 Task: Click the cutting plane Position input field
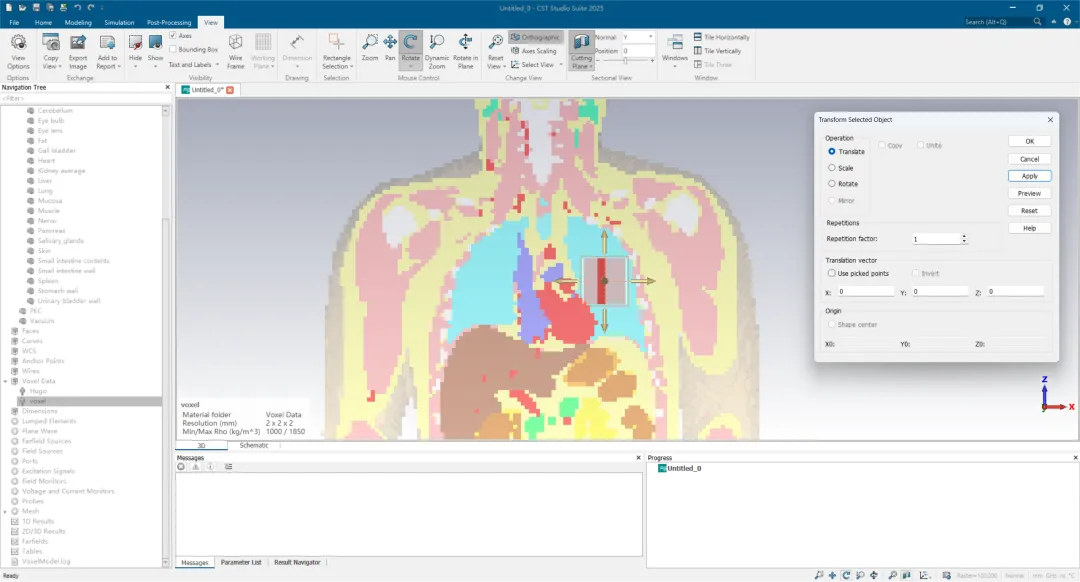(x=638, y=51)
